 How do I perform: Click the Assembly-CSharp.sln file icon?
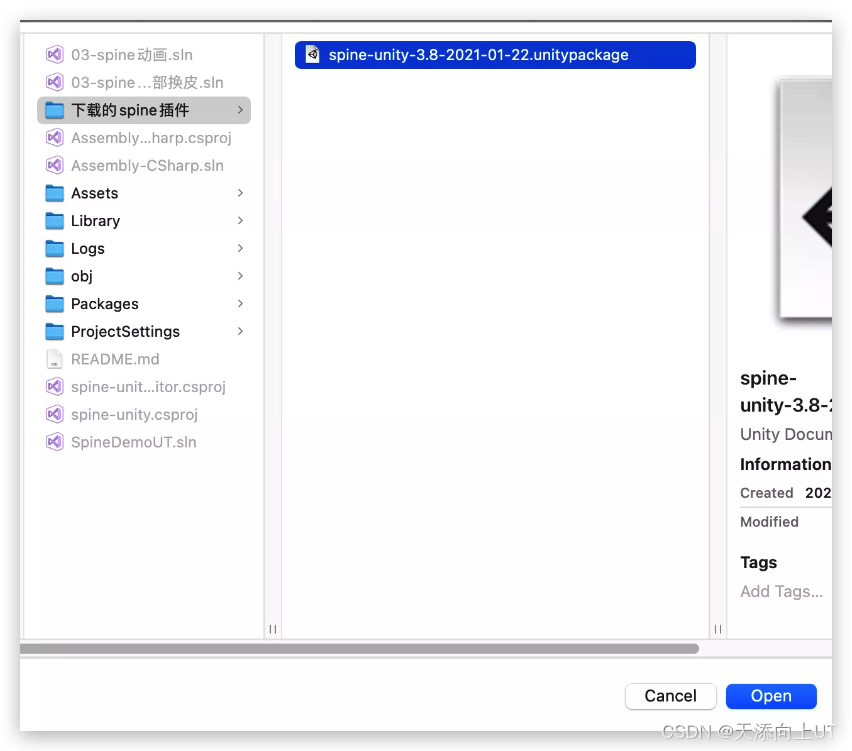coord(54,165)
